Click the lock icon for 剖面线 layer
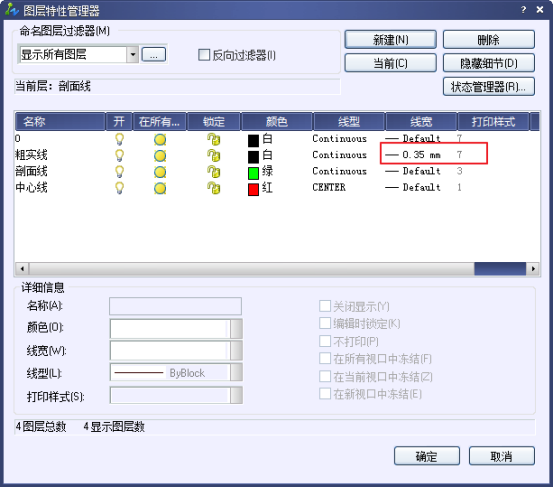This screenshot has height=487, width=554. (213, 172)
